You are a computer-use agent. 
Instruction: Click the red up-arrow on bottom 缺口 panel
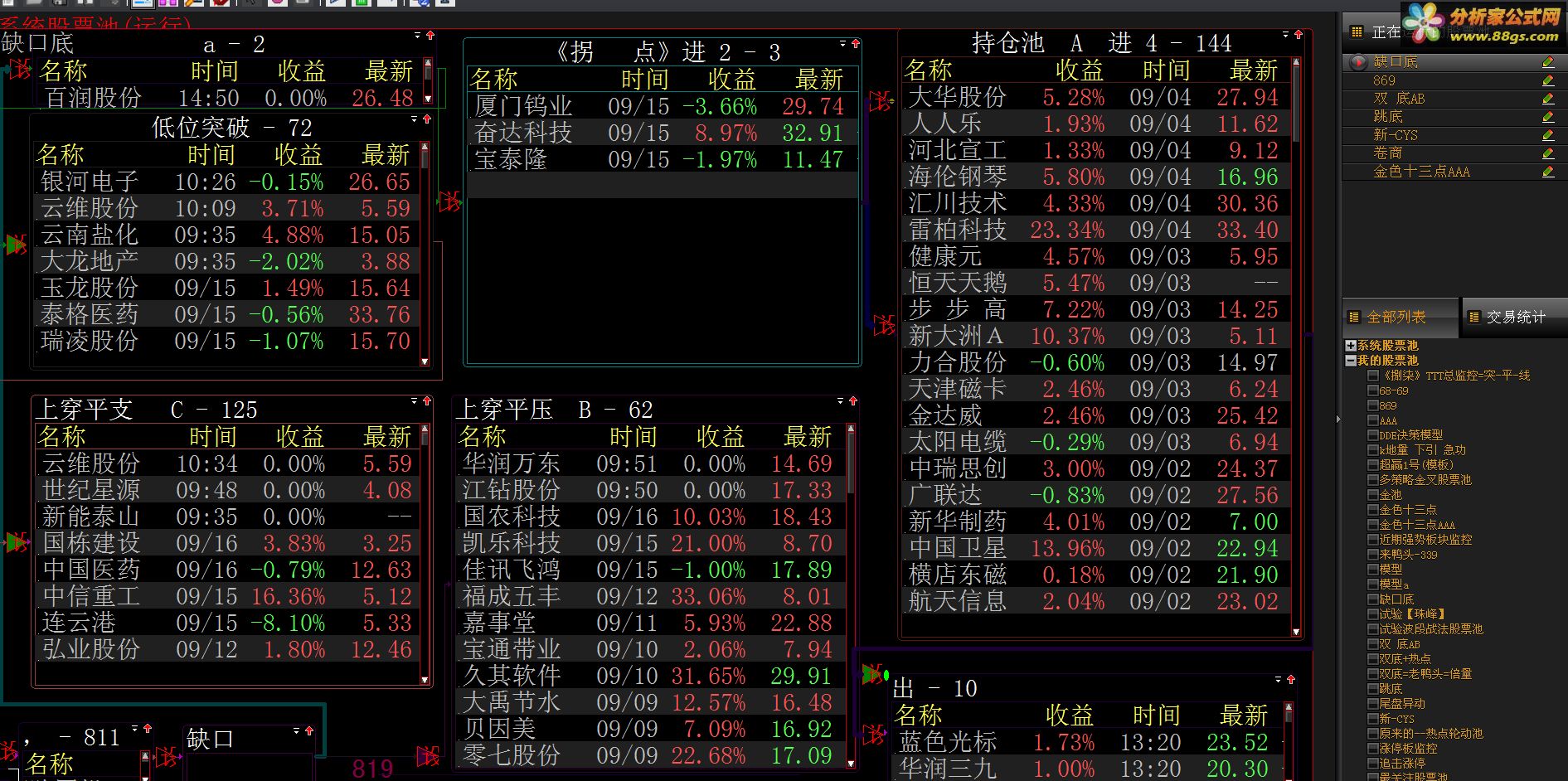click(308, 731)
